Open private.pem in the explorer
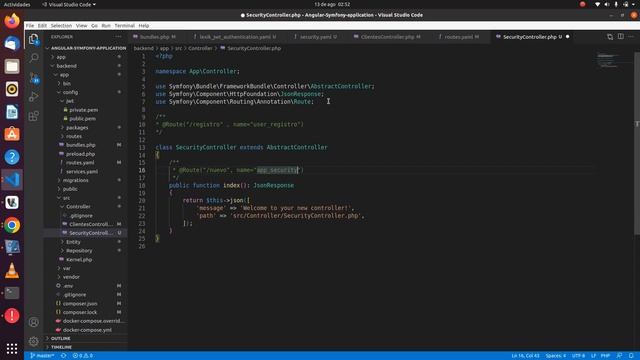 [x=83, y=110]
